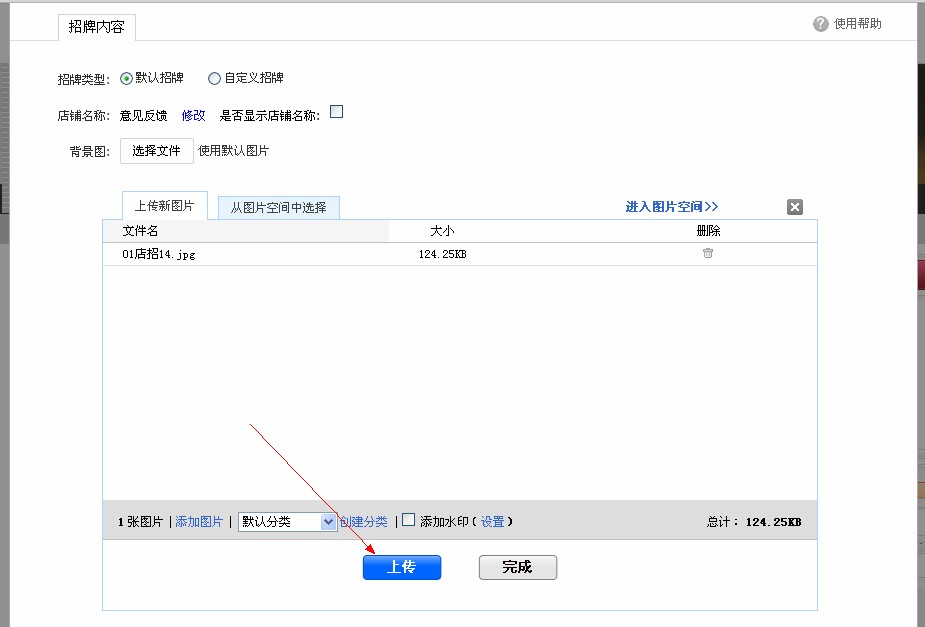Enable the 添加水印 watermark checkbox
The image size is (925, 627).
coord(408,521)
